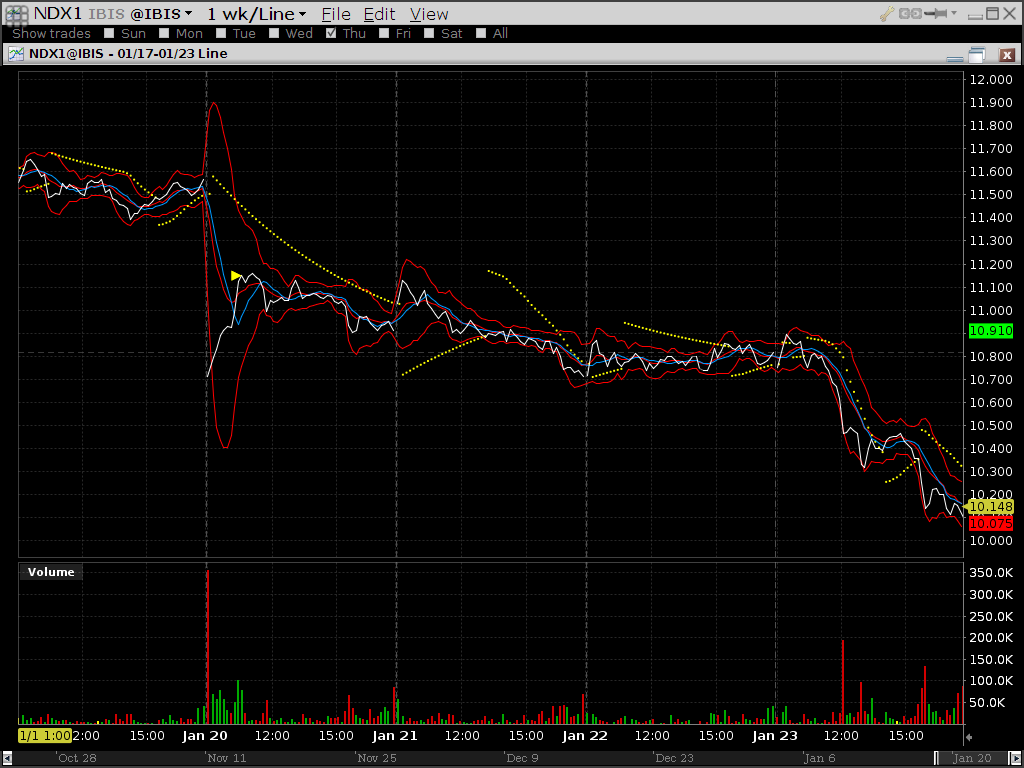Close inner chart panel with red x

1006,55
